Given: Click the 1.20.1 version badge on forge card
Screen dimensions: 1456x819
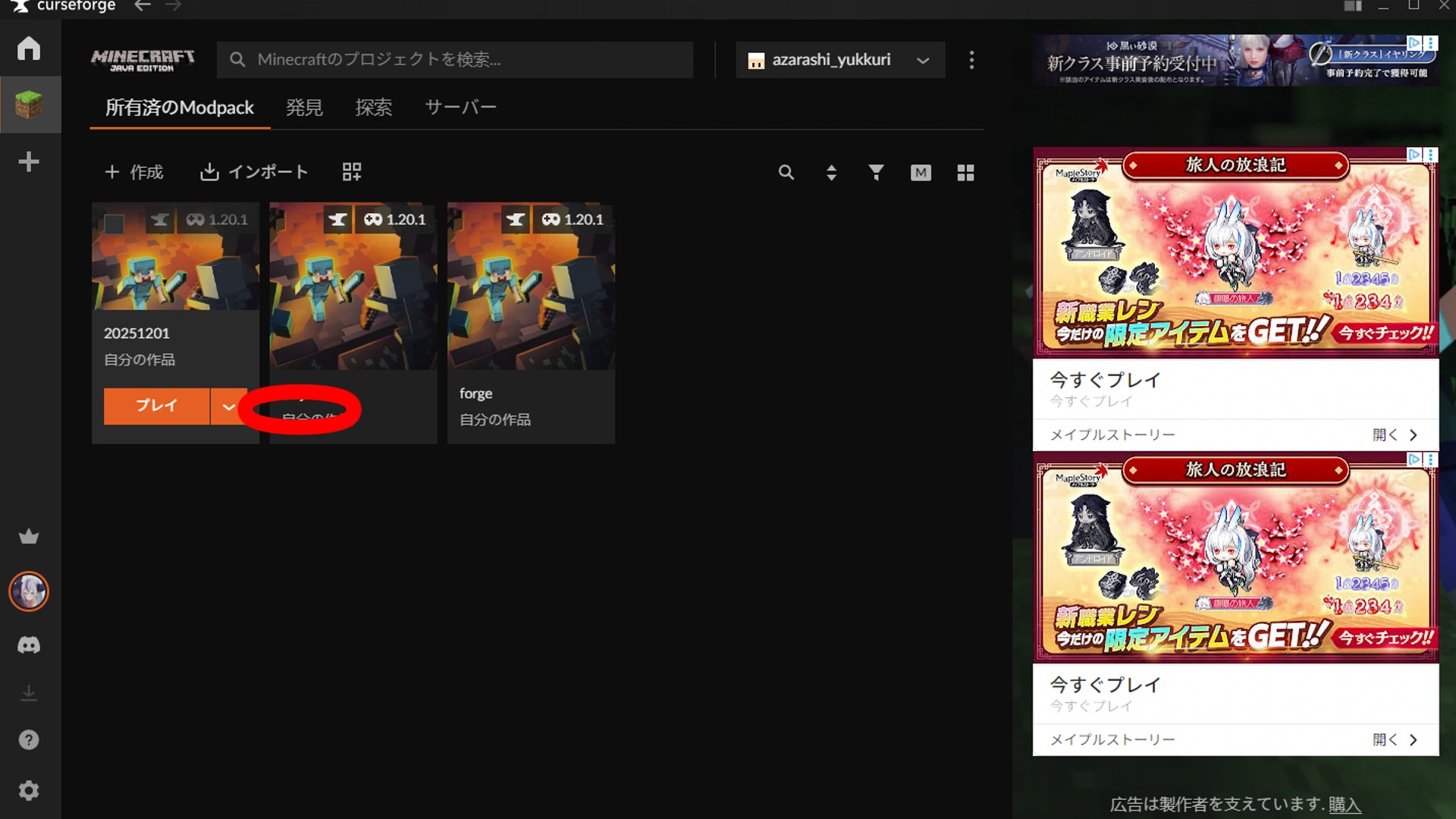Looking at the screenshot, I should [573, 220].
